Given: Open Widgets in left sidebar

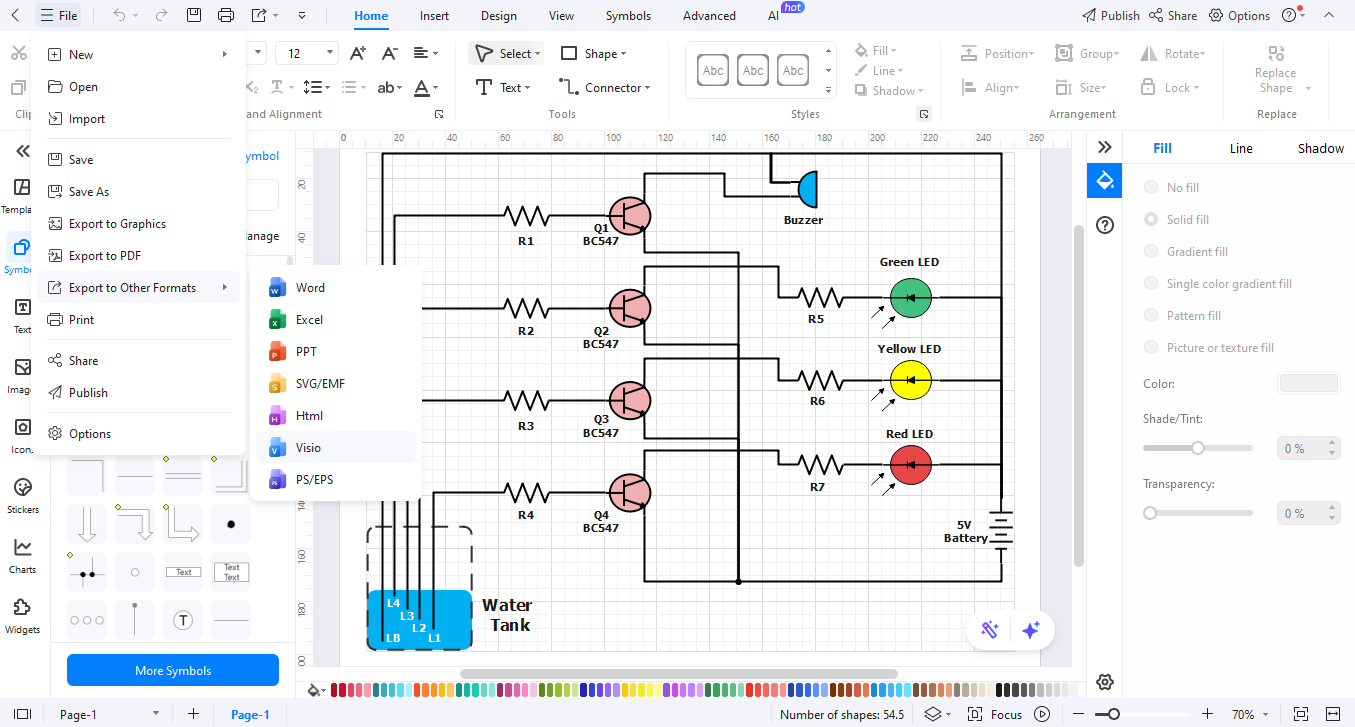Looking at the screenshot, I should pyautogui.click(x=22, y=615).
